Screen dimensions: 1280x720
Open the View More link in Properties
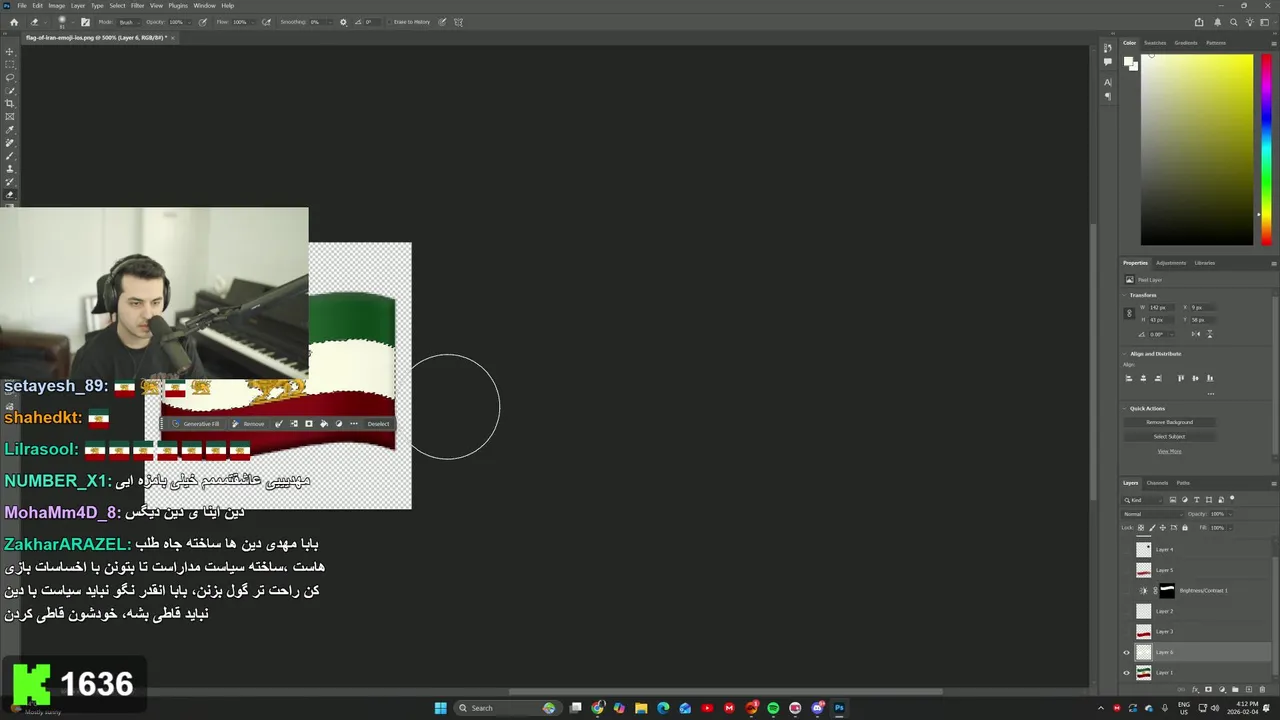(1169, 451)
